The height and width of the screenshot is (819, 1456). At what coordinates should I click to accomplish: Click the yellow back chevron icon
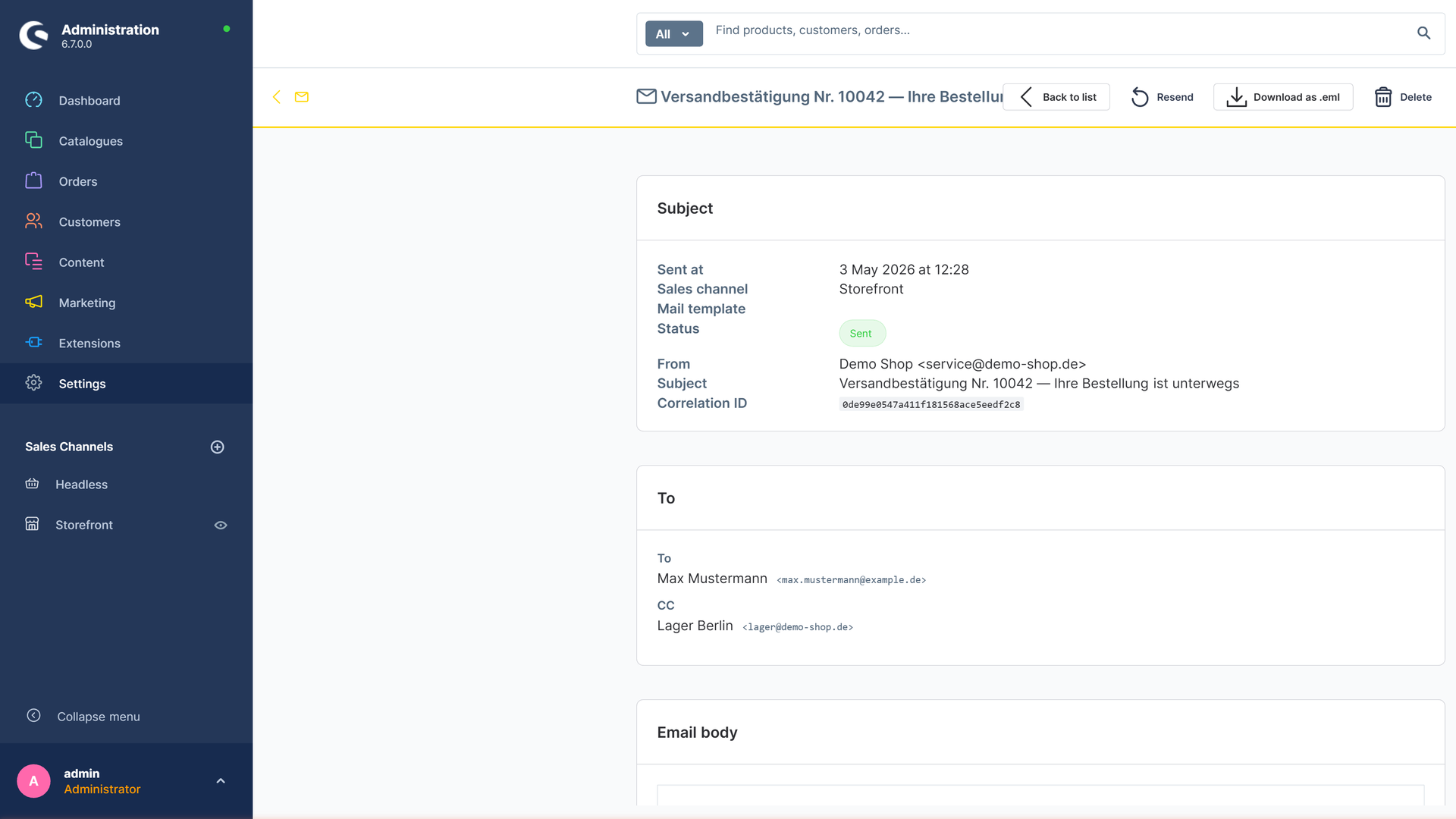point(277,97)
